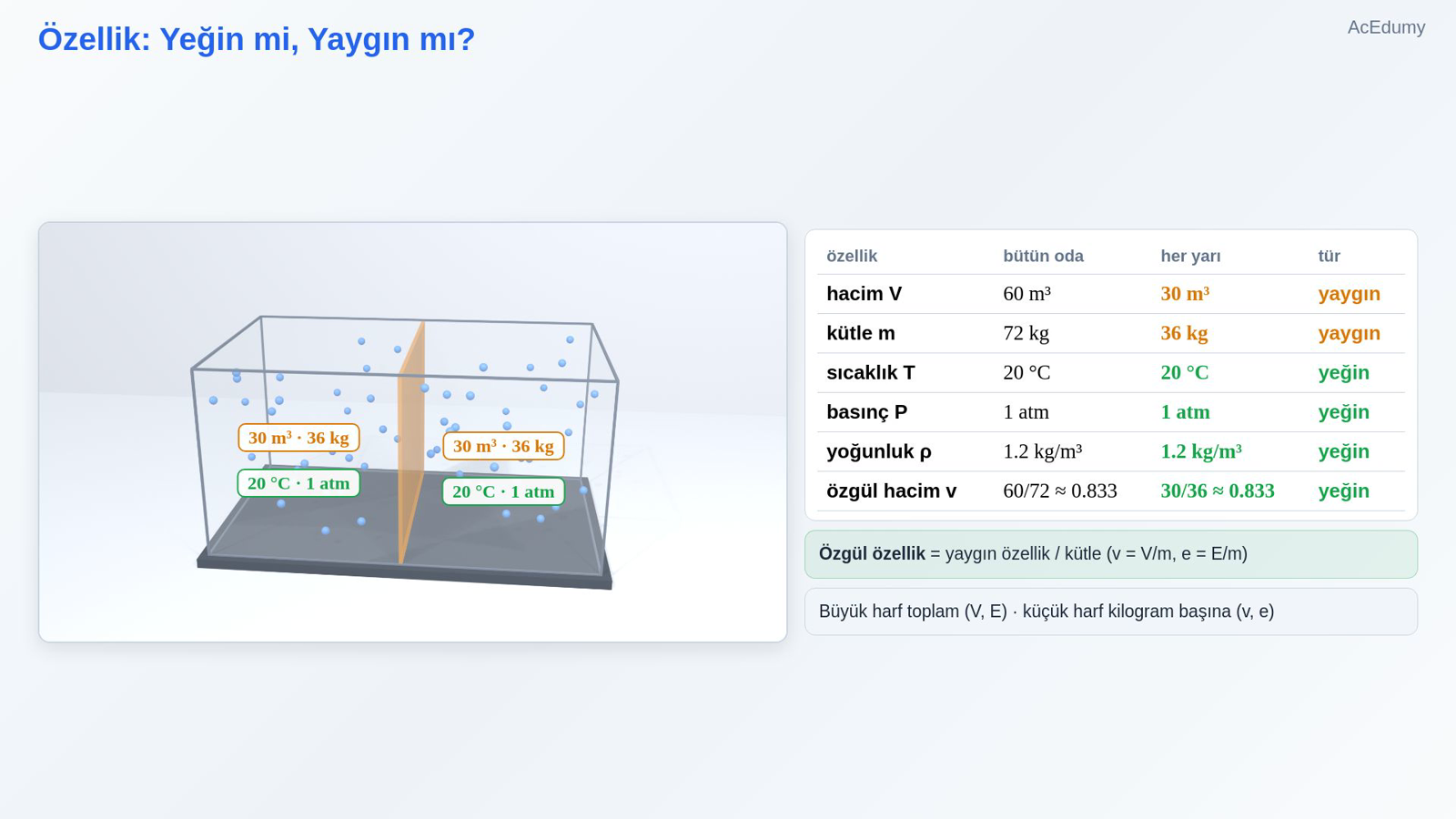Select the 'kütle m' row label
This screenshot has height=819, width=1456.
[861, 333]
